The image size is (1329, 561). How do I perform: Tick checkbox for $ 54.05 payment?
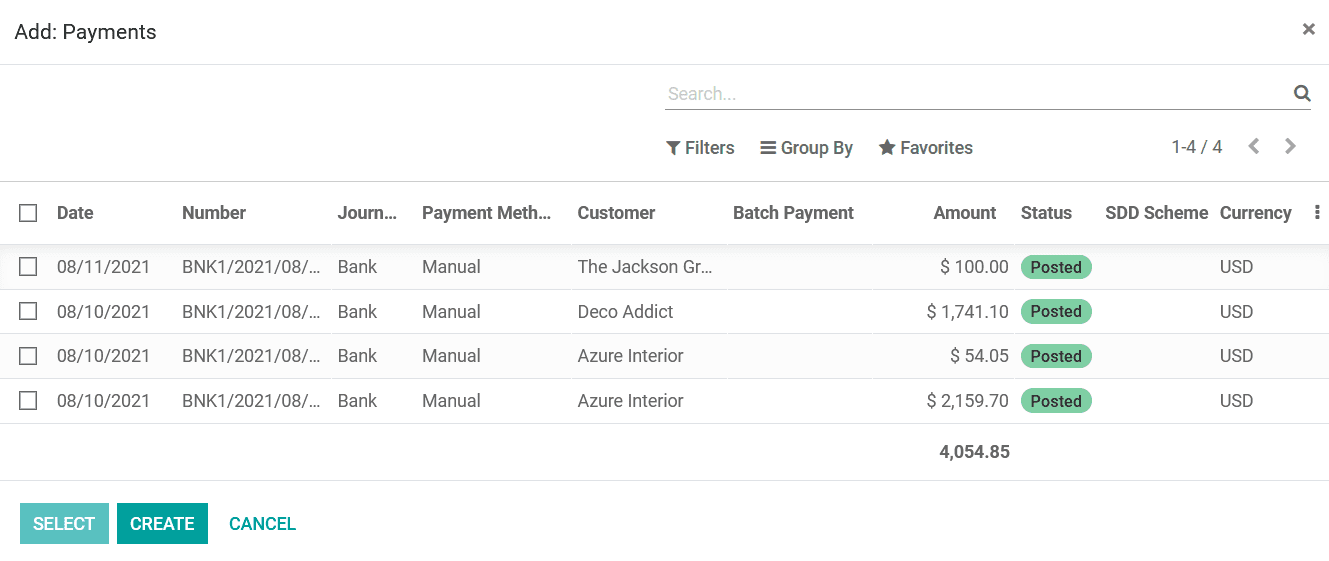tap(28, 356)
